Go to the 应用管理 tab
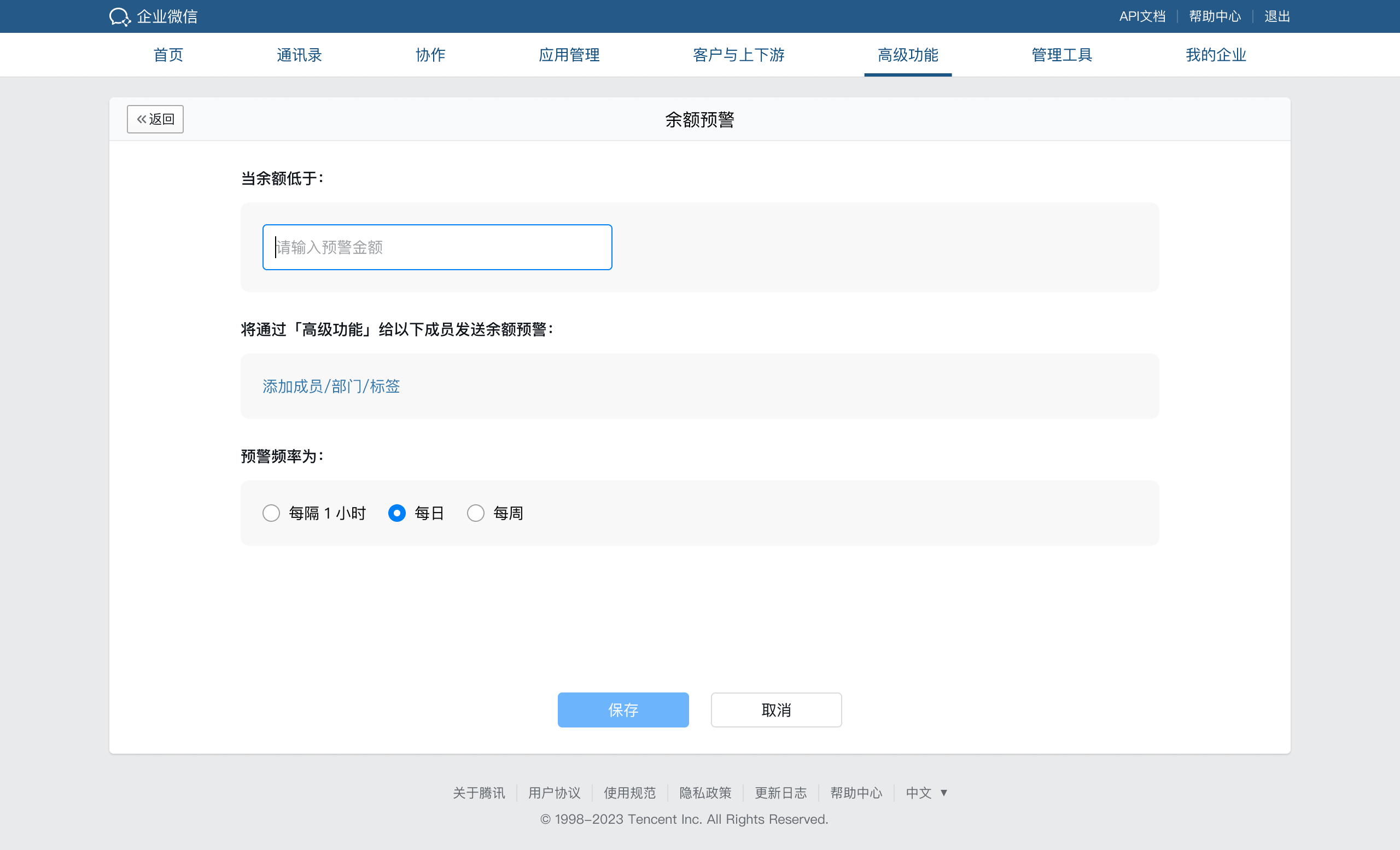 569,55
